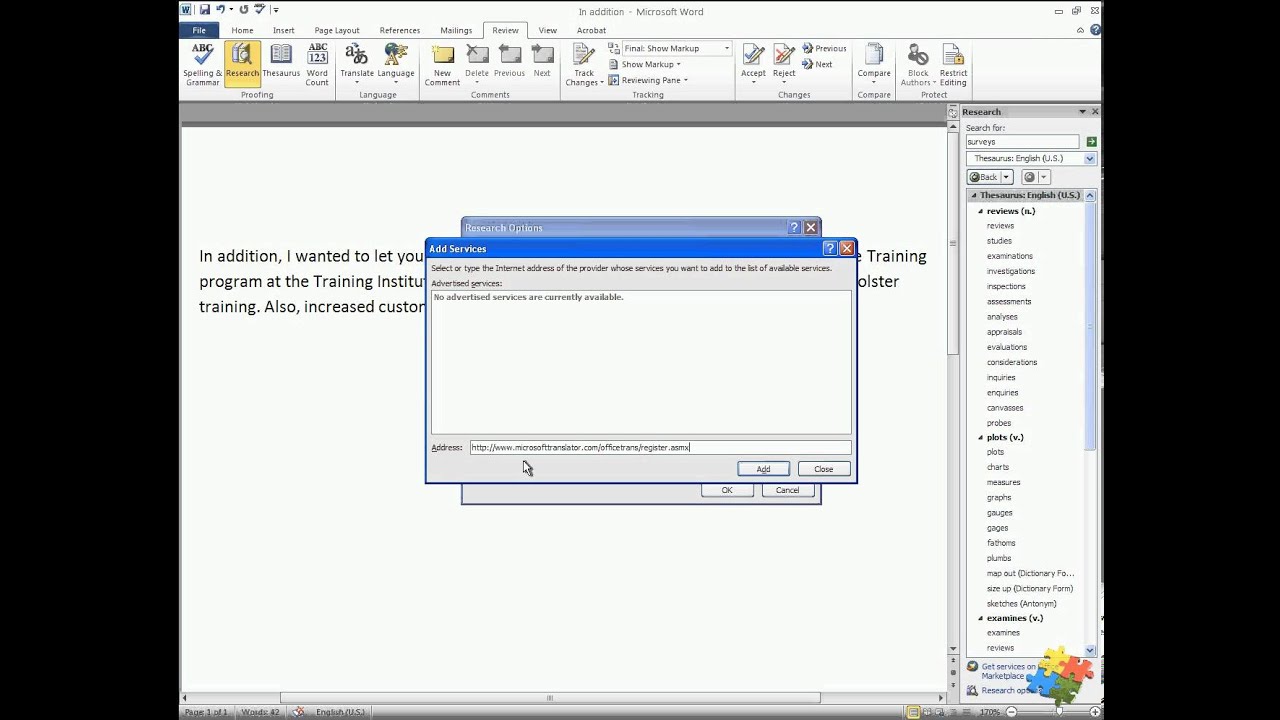Click the help icon in Add Services dialog

829,248
